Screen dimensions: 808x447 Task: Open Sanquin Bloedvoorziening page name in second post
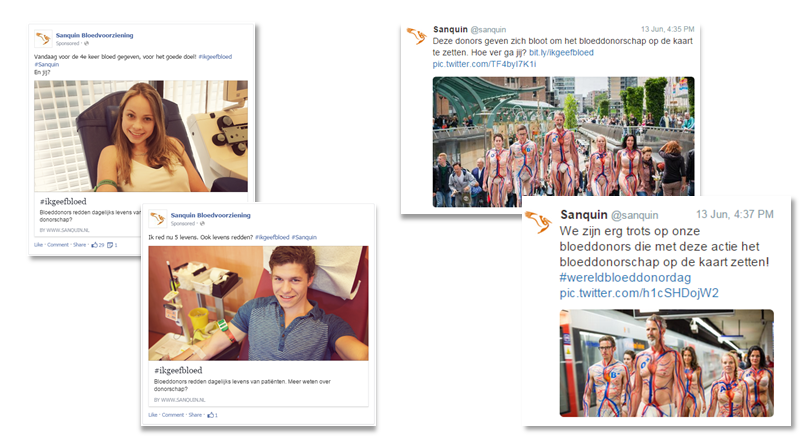pyautogui.click(x=210, y=216)
